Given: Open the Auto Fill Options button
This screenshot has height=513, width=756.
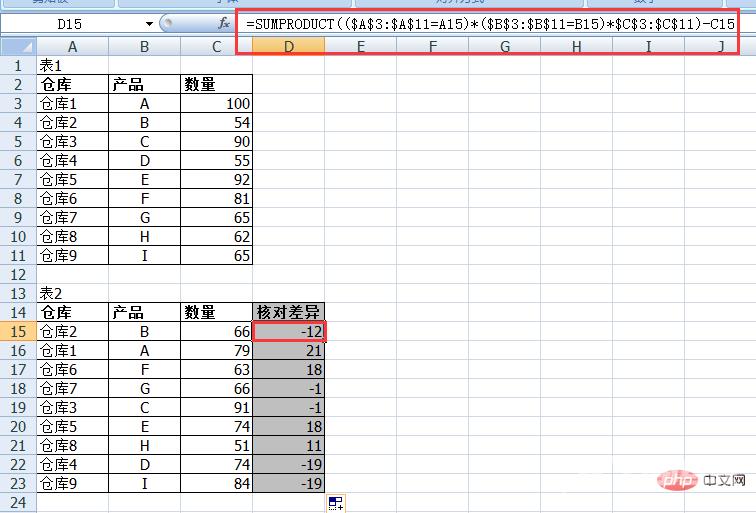Looking at the screenshot, I should pos(336,503).
